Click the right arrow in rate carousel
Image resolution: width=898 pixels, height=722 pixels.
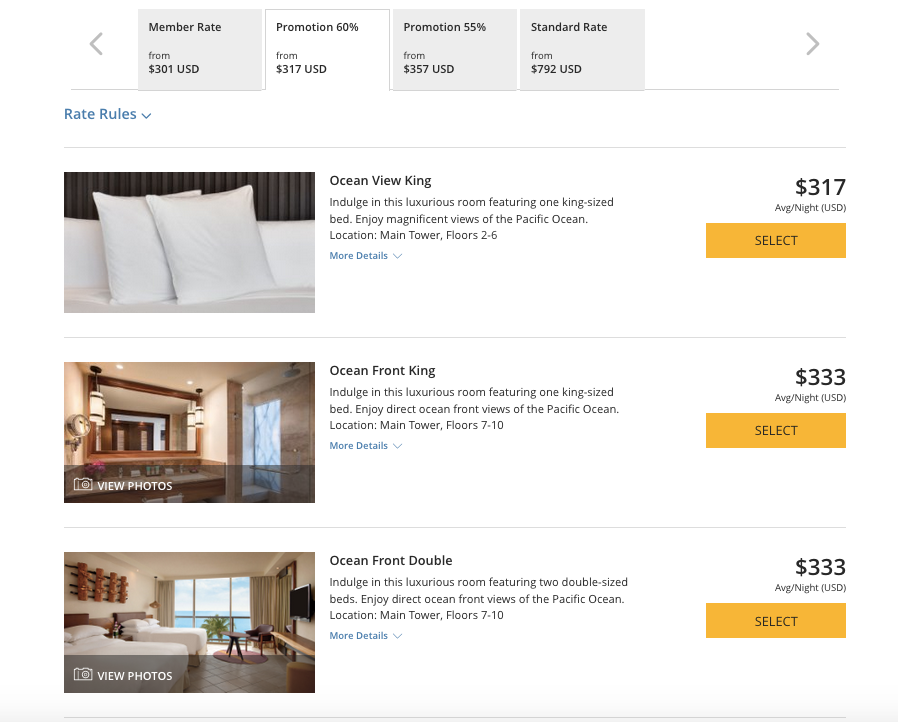point(812,44)
